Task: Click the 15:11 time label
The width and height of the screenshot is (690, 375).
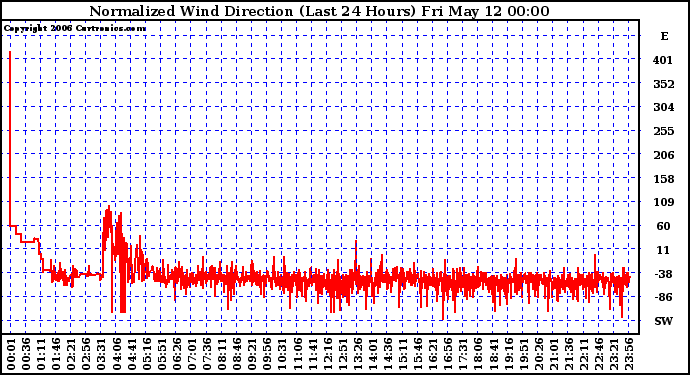Action: (x=403, y=354)
